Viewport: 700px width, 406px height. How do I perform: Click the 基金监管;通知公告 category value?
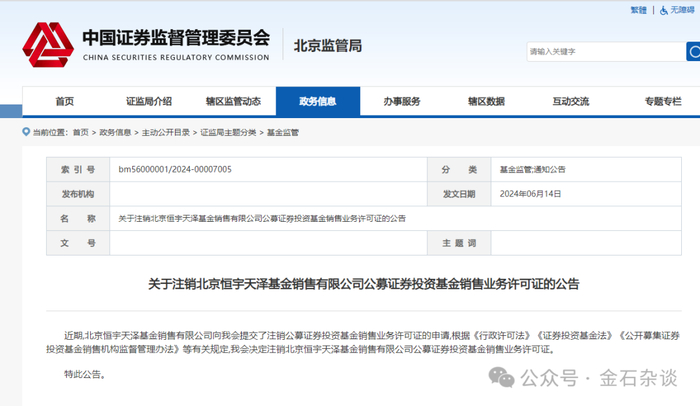pyautogui.click(x=533, y=169)
